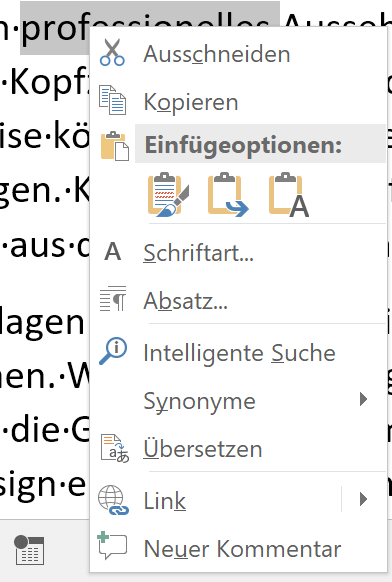Click the macro recording icon in status bar
The image size is (392, 582).
tap(29, 550)
